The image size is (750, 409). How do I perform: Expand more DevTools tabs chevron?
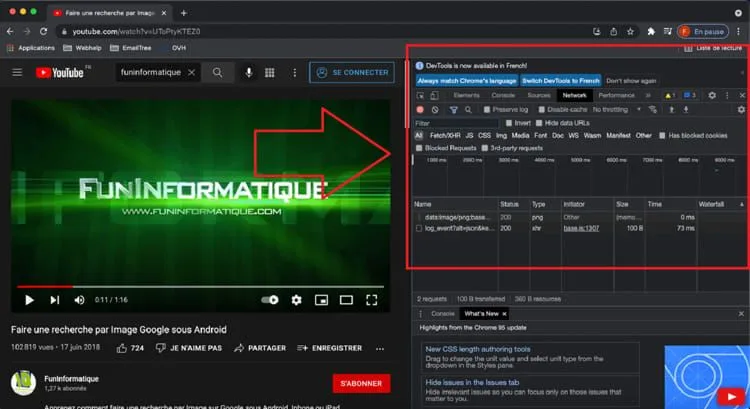tap(648, 95)
